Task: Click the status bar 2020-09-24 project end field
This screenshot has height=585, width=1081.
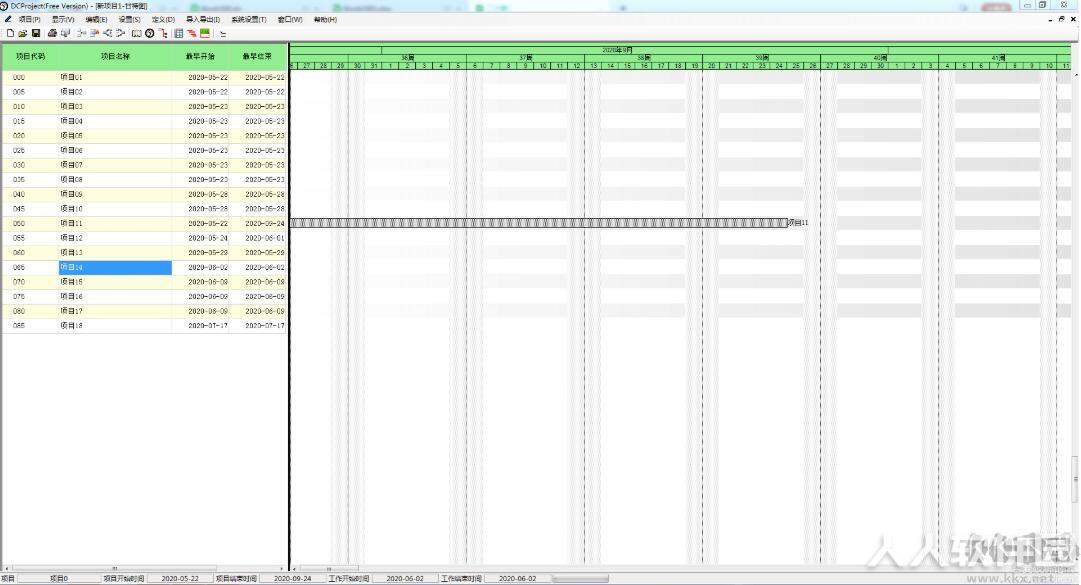Action: point(292,579)
